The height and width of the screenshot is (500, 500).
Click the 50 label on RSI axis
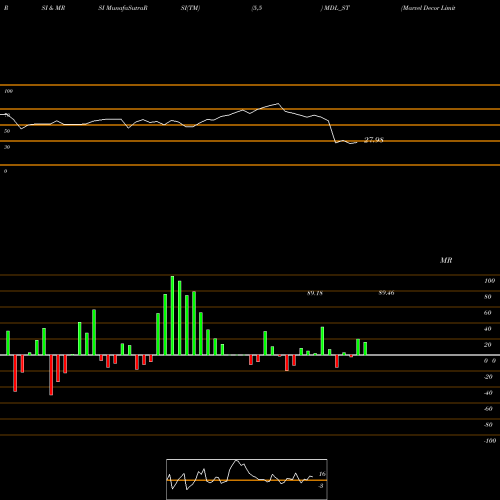7,131
